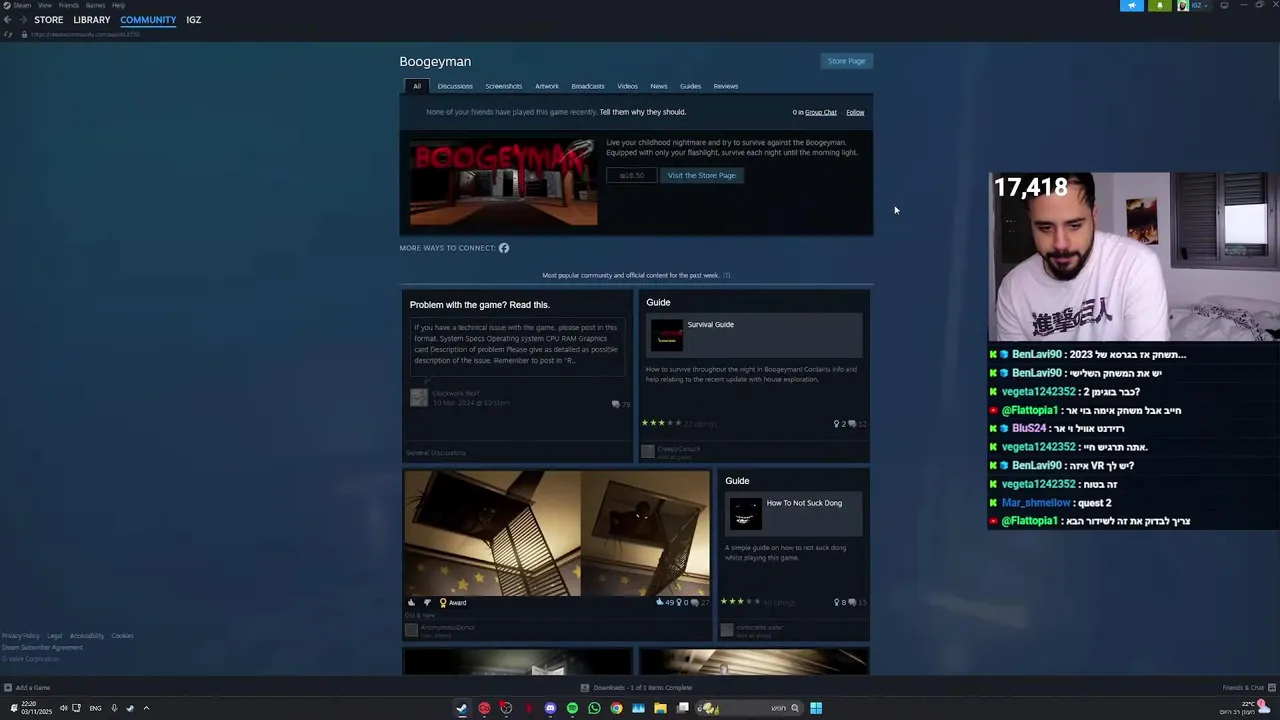This screenshot has height=720, width=1280.
Task: Click the taskbar search box
Action: 750,708
